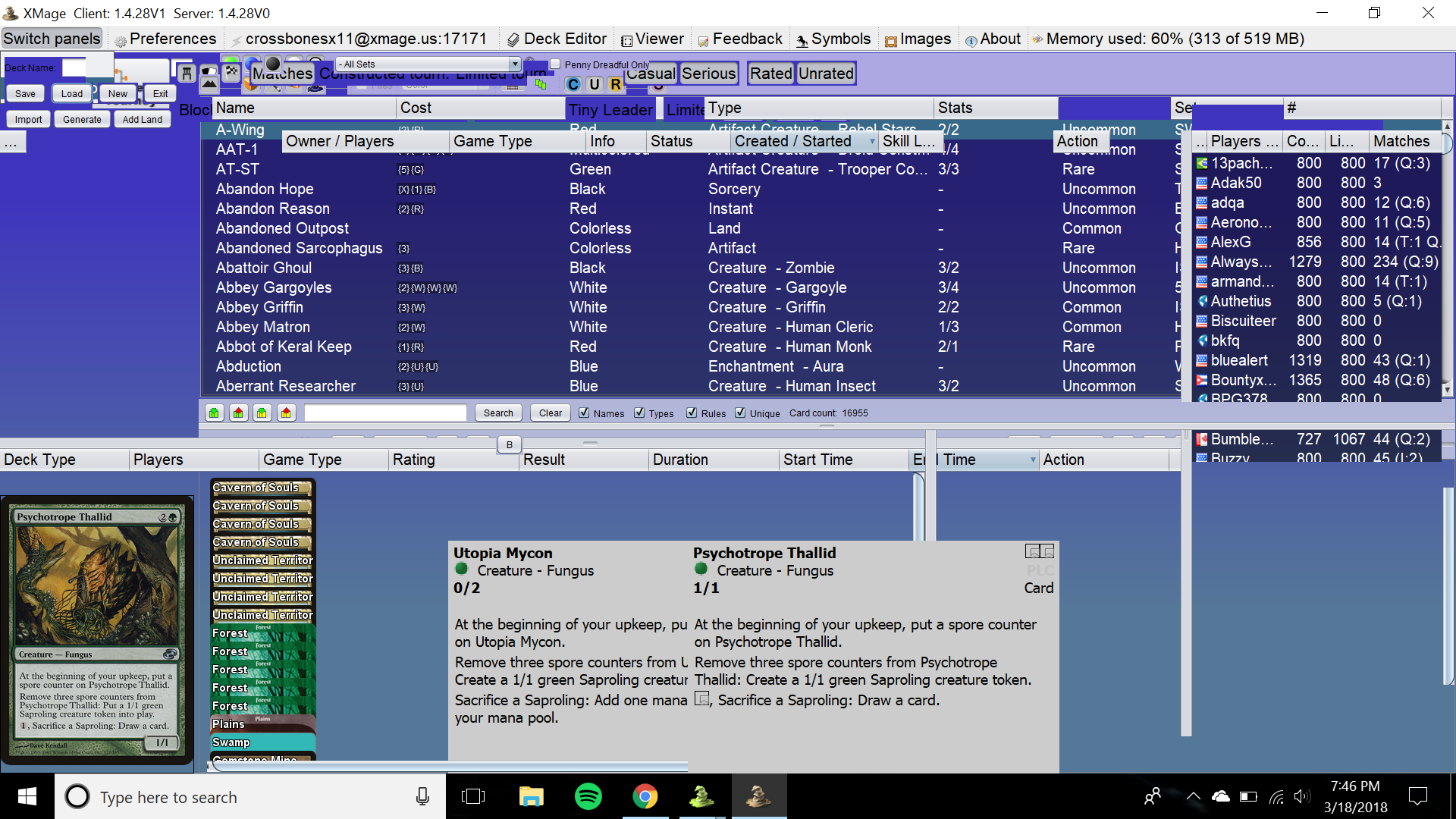Click Add Land button
The image size is (1456, 819).
(143, 119)
